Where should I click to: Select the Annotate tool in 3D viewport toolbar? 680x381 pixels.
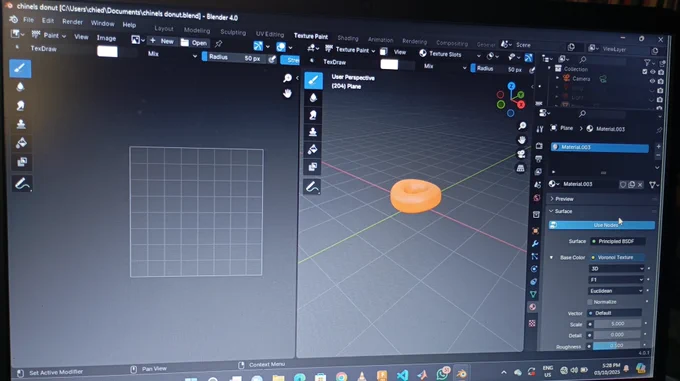pos(312,187)
